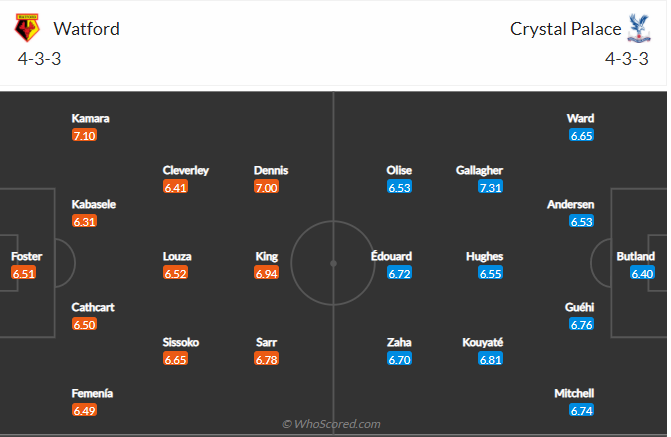
Task: Select Kamara's 7.10 rating badge
Action: click(x=84, y=135)
